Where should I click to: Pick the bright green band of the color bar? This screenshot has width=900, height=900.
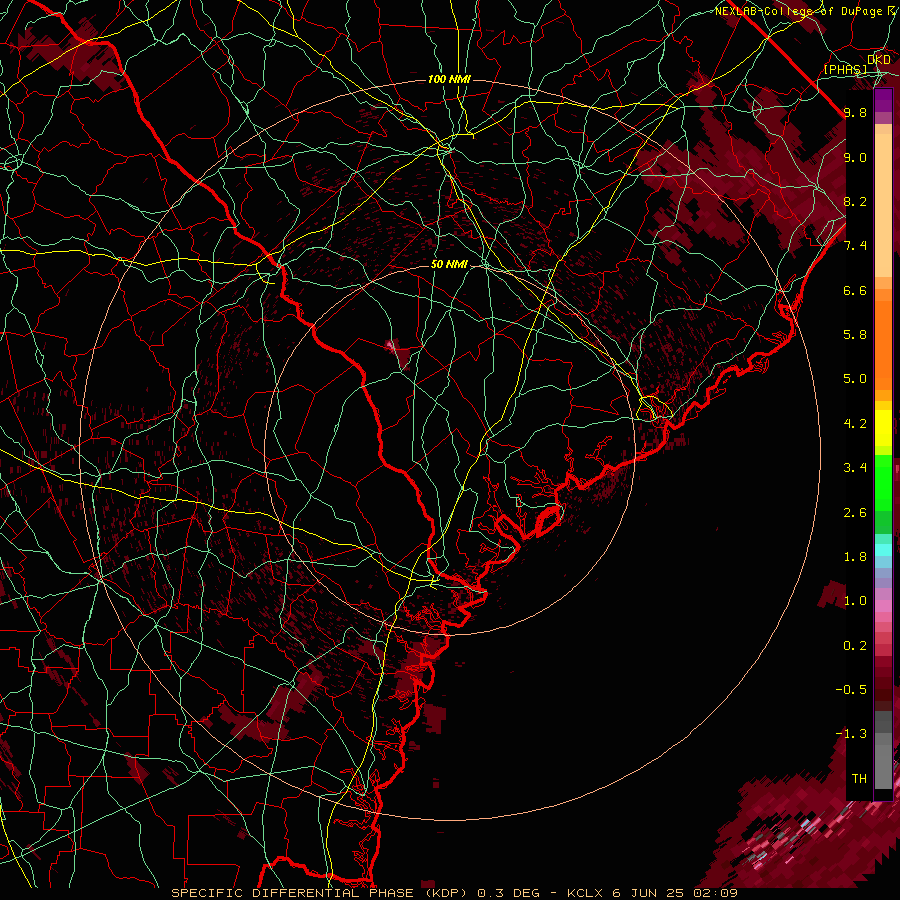pyautogui.click(x=883, y=482)
